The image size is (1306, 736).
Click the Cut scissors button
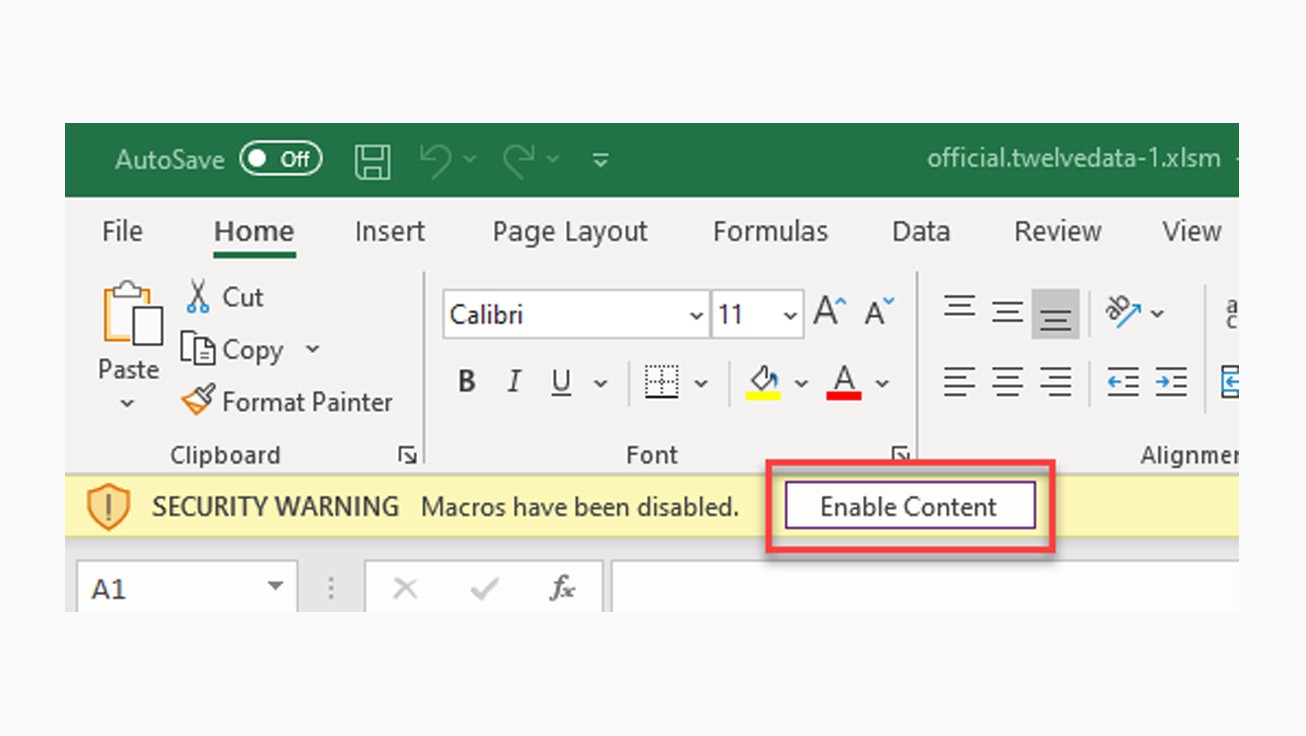pos(225,297)
